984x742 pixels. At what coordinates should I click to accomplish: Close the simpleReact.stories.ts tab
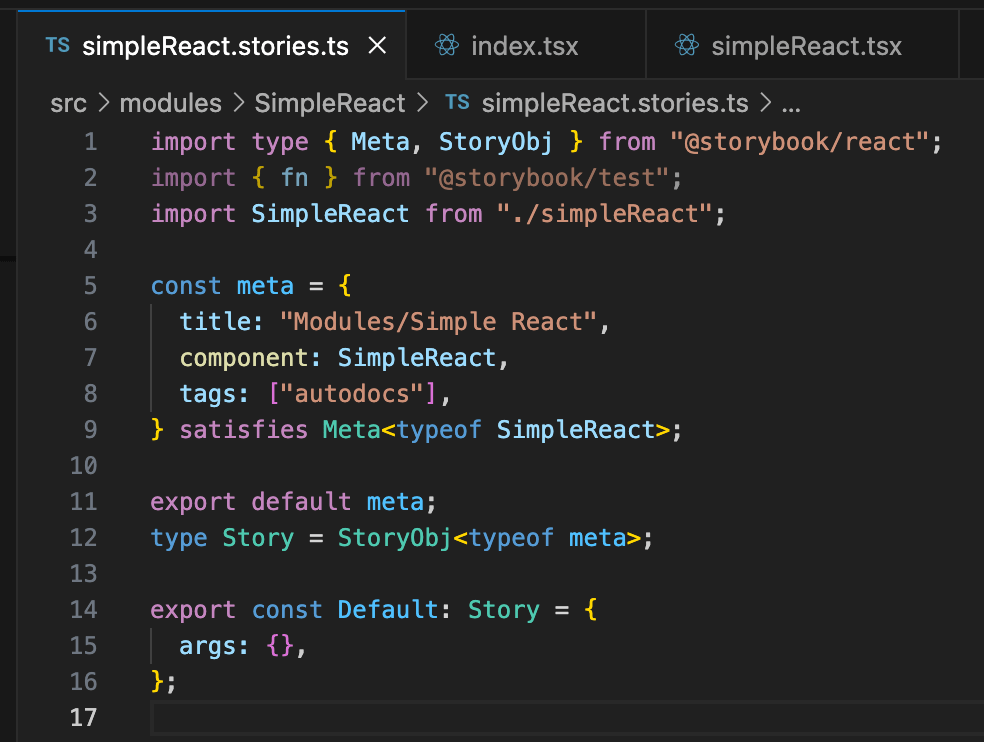[377, 46]
